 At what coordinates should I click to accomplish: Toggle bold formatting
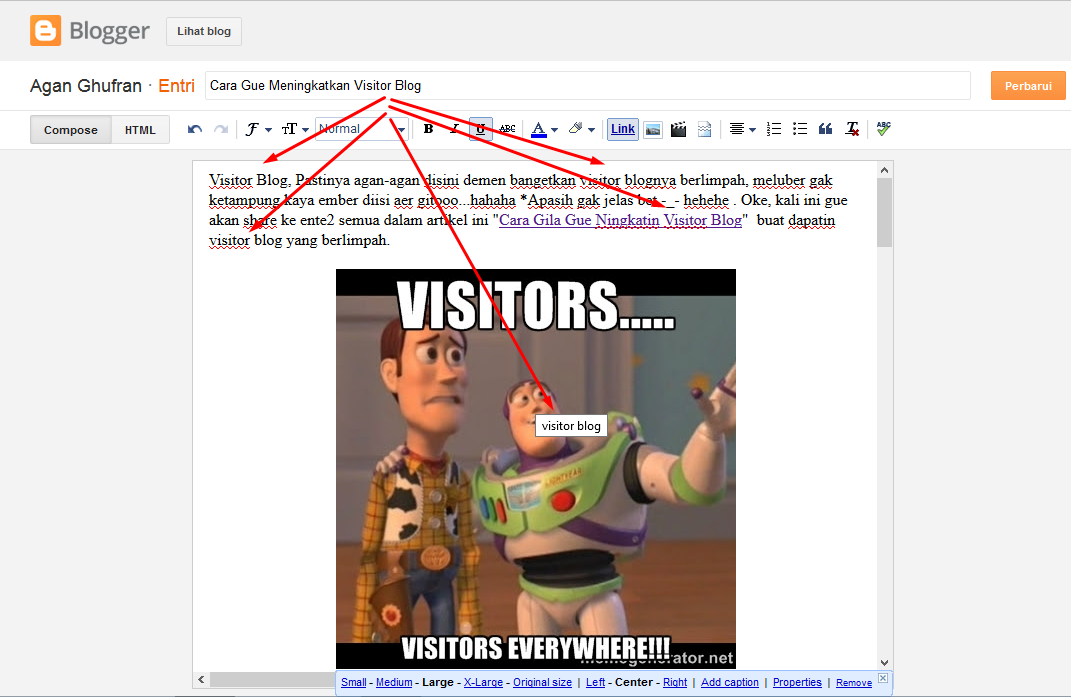pyautogui.click(x=428, y=128)
